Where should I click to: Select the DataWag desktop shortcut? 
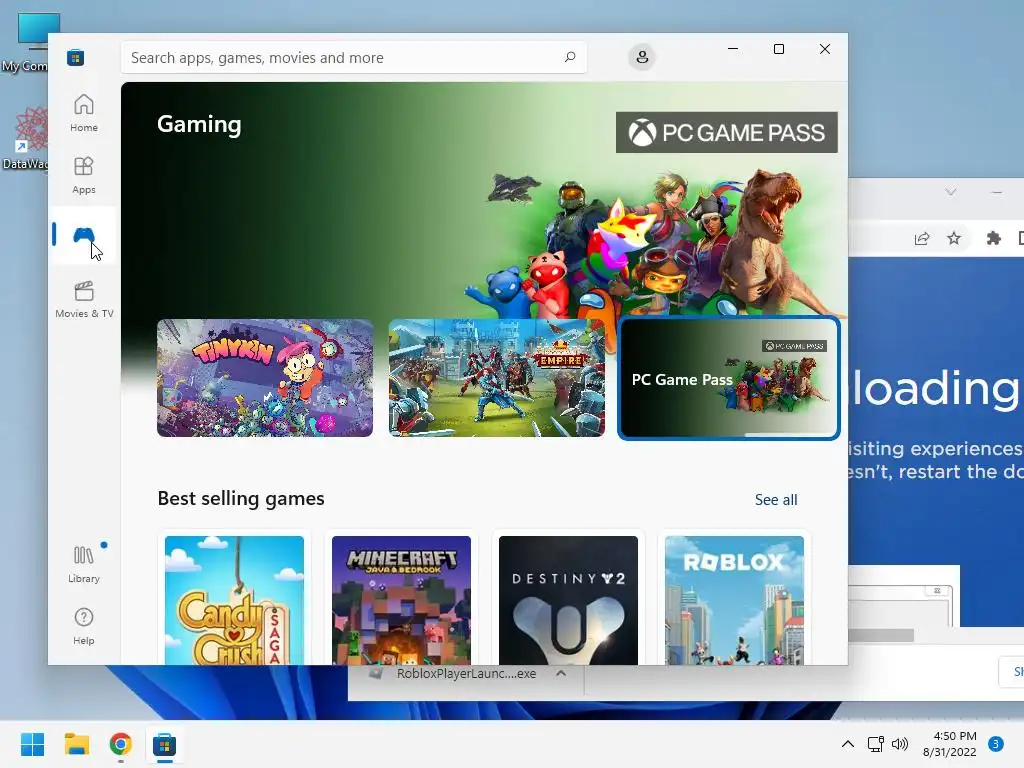pyautogui.click(x=26, y=139)
